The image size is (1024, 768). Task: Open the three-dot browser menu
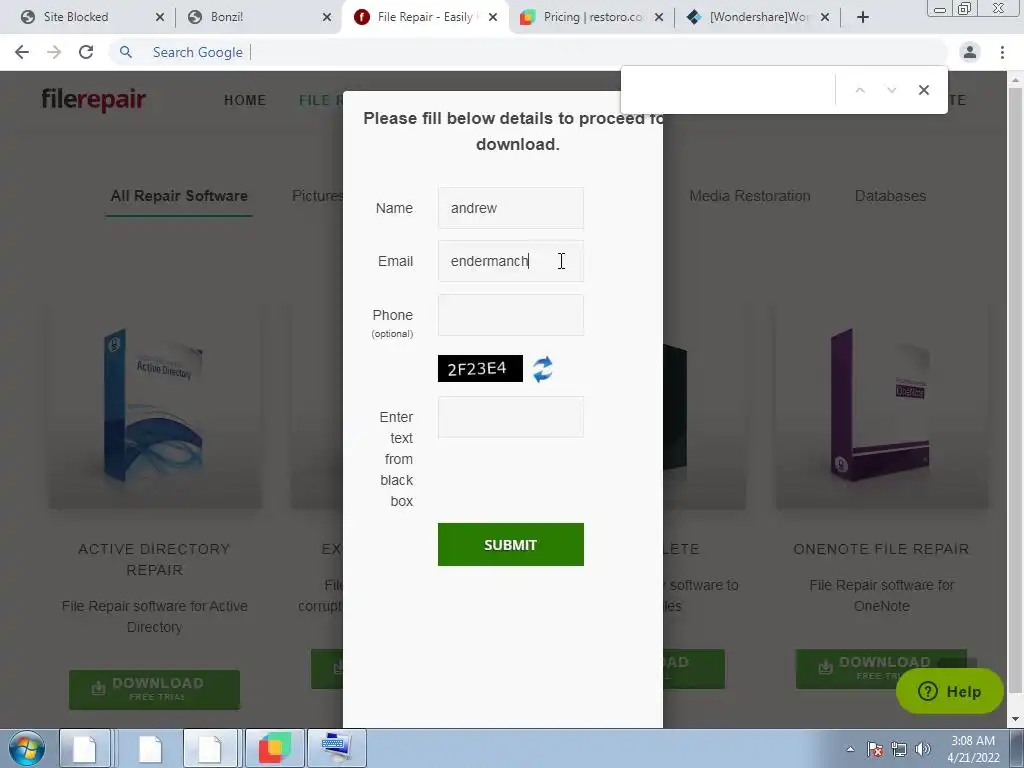(1002, 52)
